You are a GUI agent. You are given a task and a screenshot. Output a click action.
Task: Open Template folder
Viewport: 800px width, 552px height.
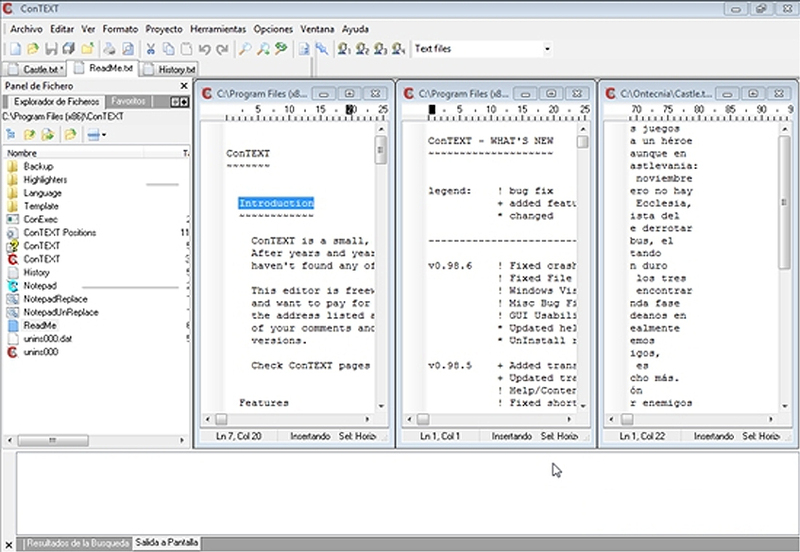pos(41,206)
